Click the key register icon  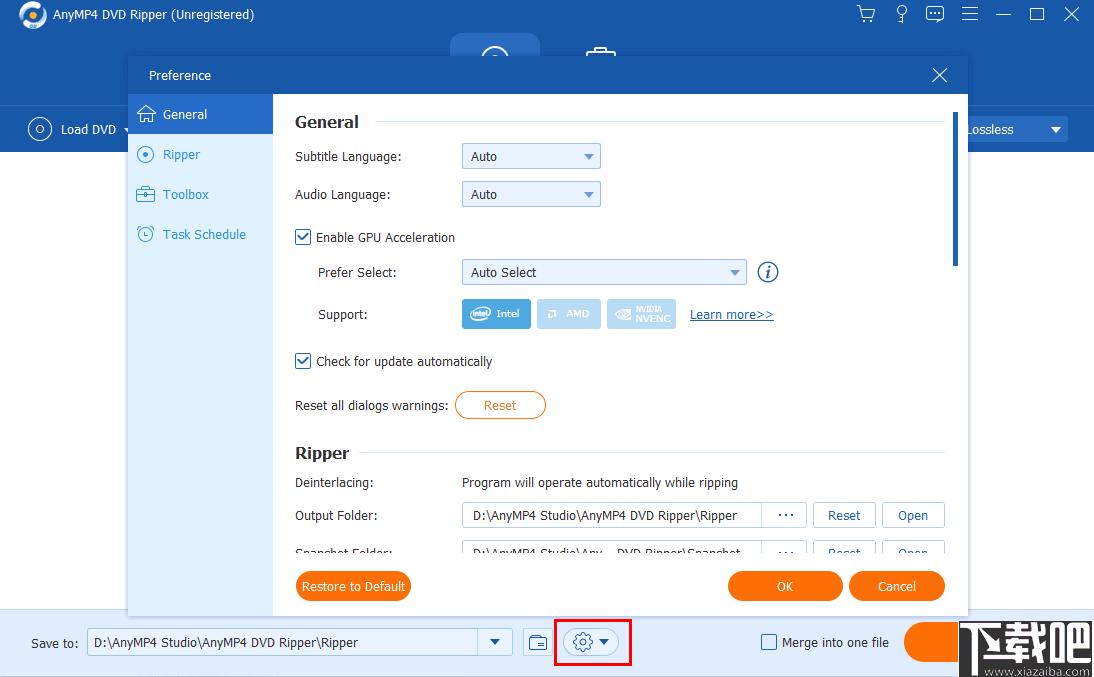[x=901, y=14]
